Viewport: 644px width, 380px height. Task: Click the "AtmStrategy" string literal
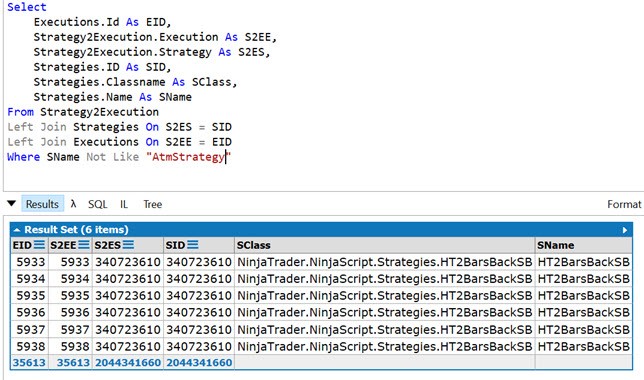(189, 157)
